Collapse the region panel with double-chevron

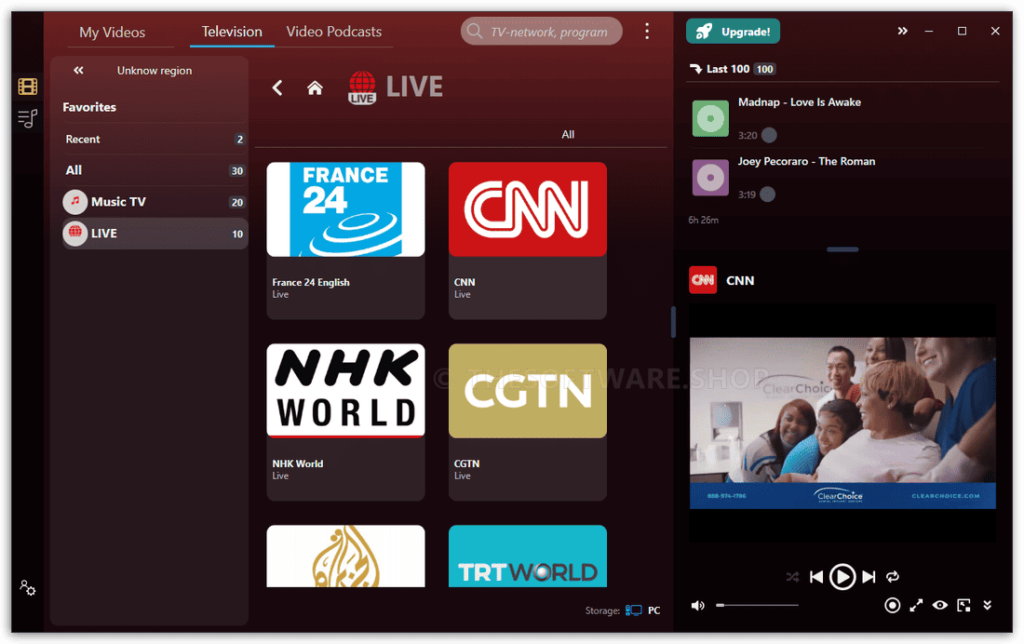coord(78,71)
